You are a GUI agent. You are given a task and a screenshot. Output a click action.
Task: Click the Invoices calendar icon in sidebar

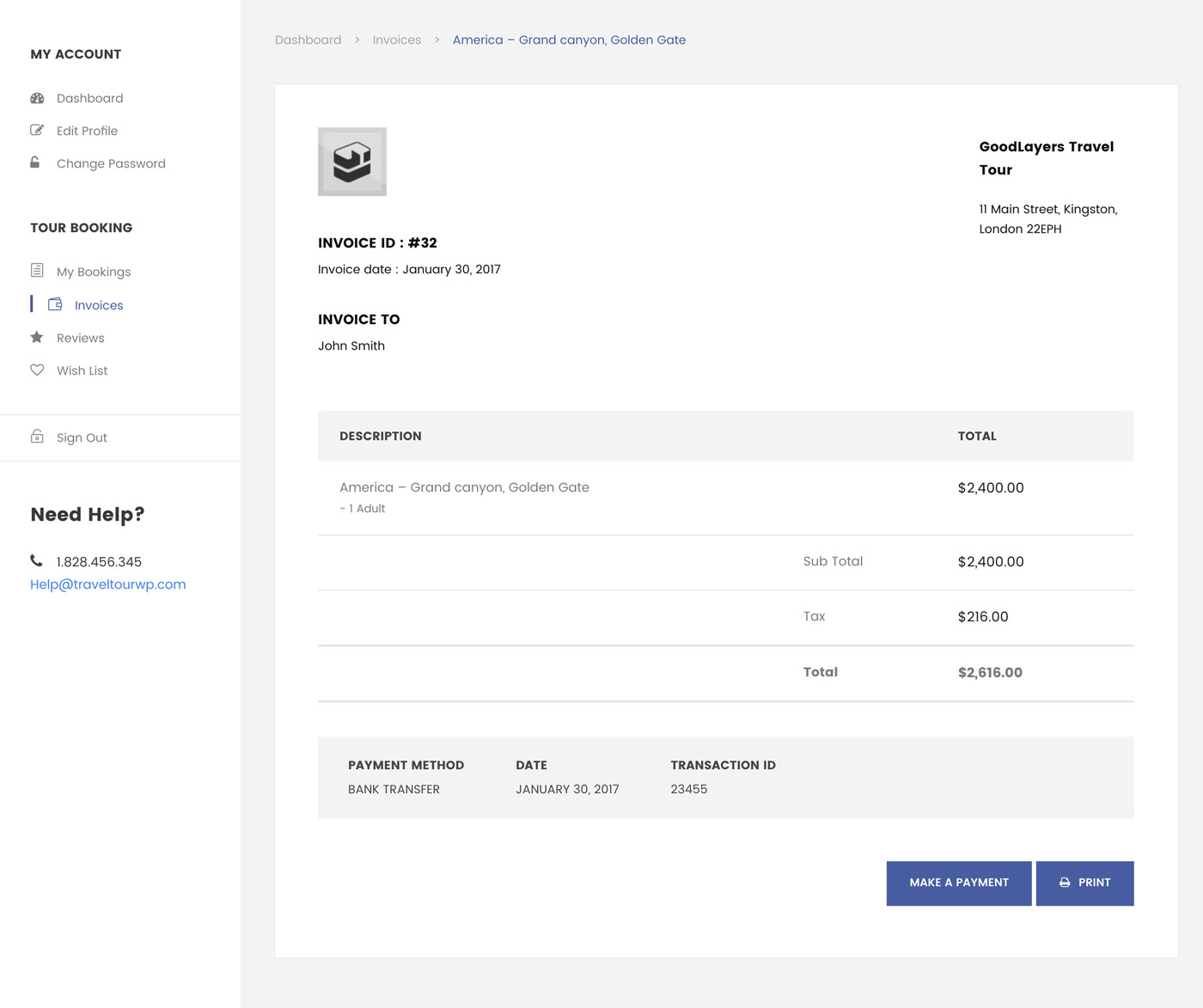55,303
